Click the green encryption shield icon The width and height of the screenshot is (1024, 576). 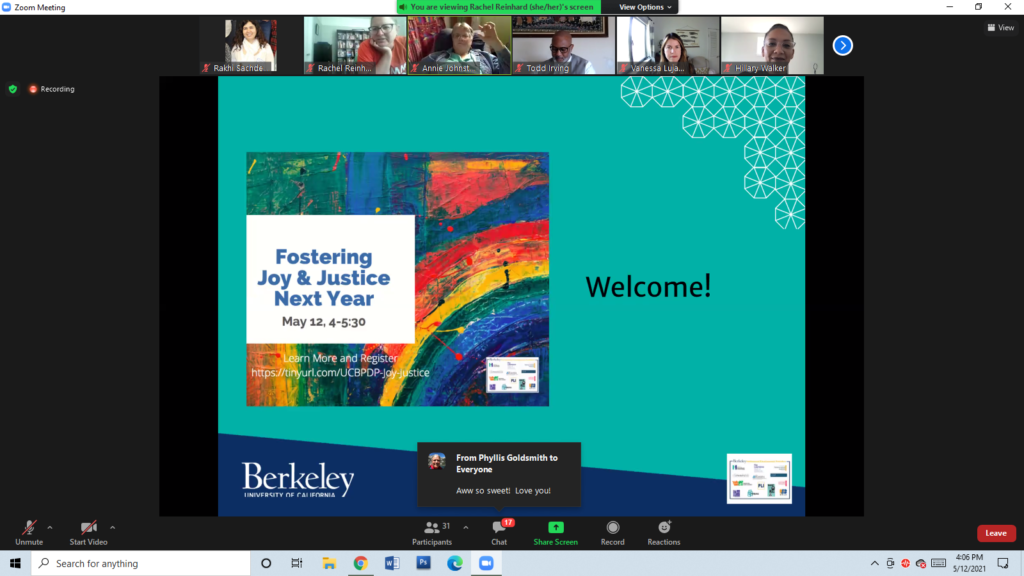tap(13, 89)
